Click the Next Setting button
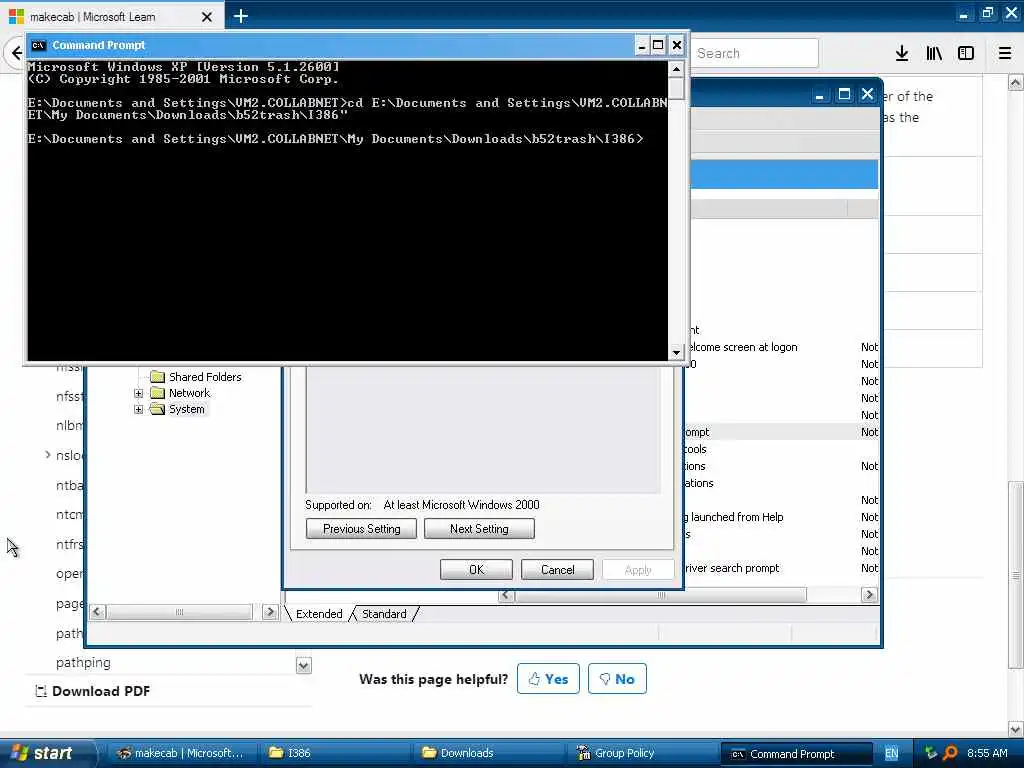Screen dimensions: 1024x768 [x=479, y=528]
